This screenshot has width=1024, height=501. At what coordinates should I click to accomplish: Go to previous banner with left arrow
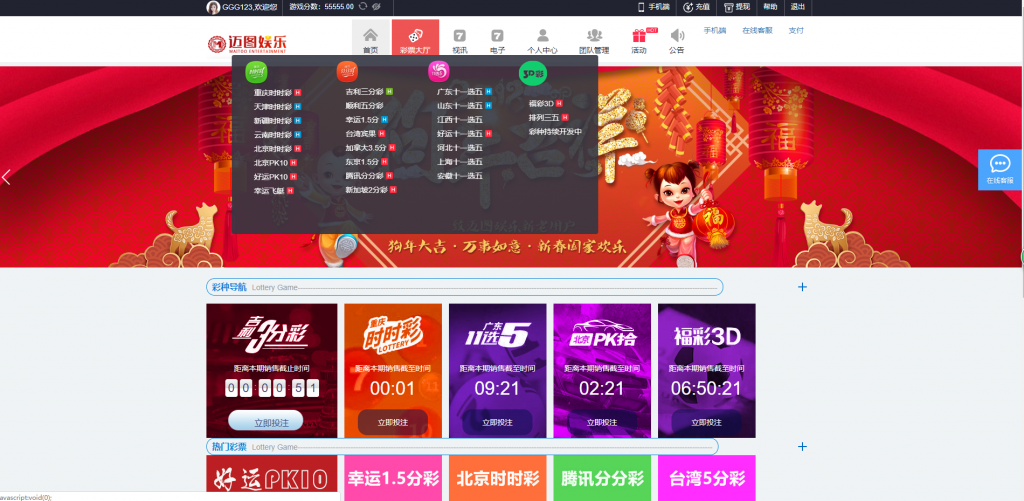pos(6,177)
